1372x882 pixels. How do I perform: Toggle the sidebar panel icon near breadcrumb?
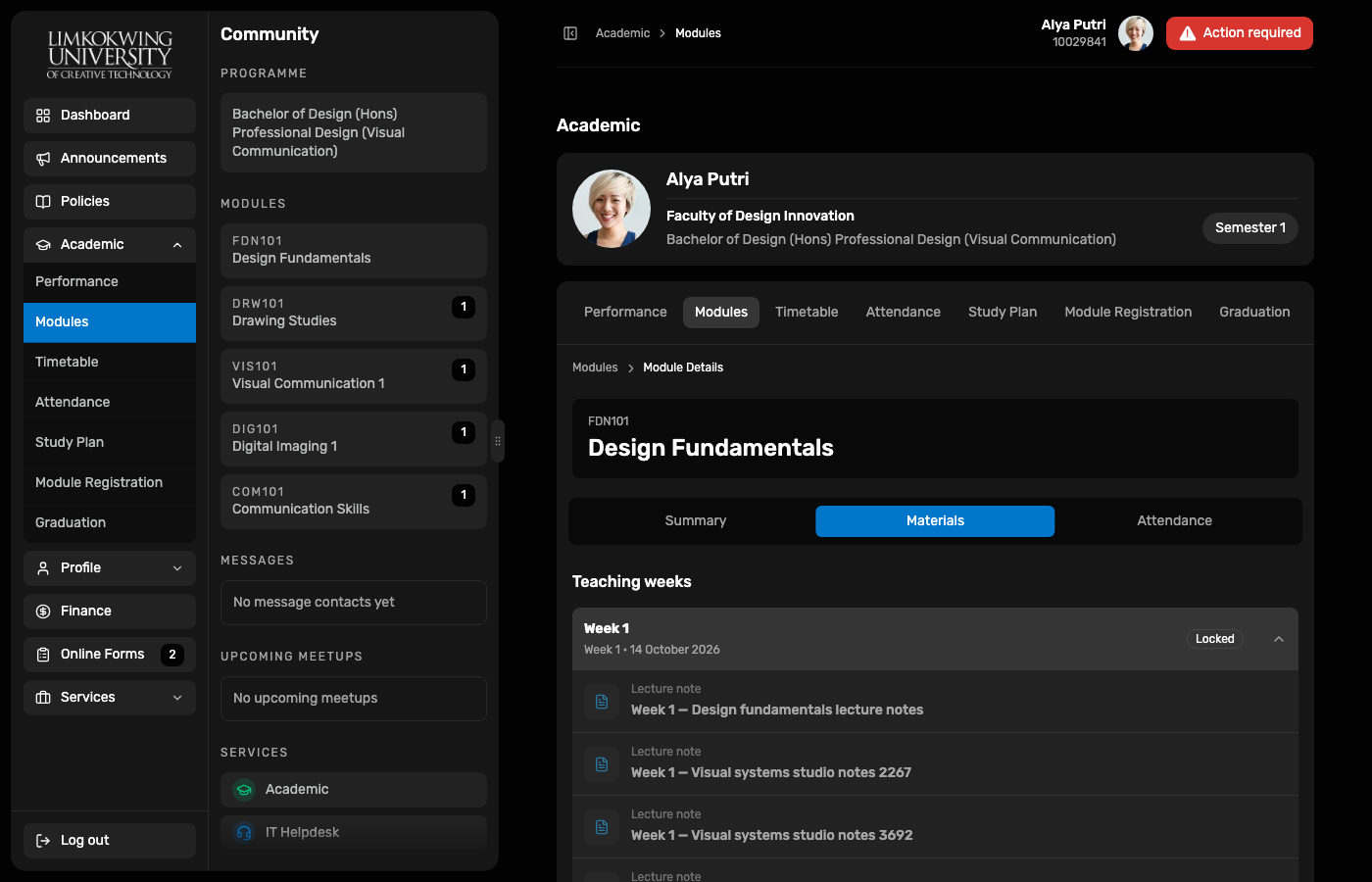pos(570,33)
